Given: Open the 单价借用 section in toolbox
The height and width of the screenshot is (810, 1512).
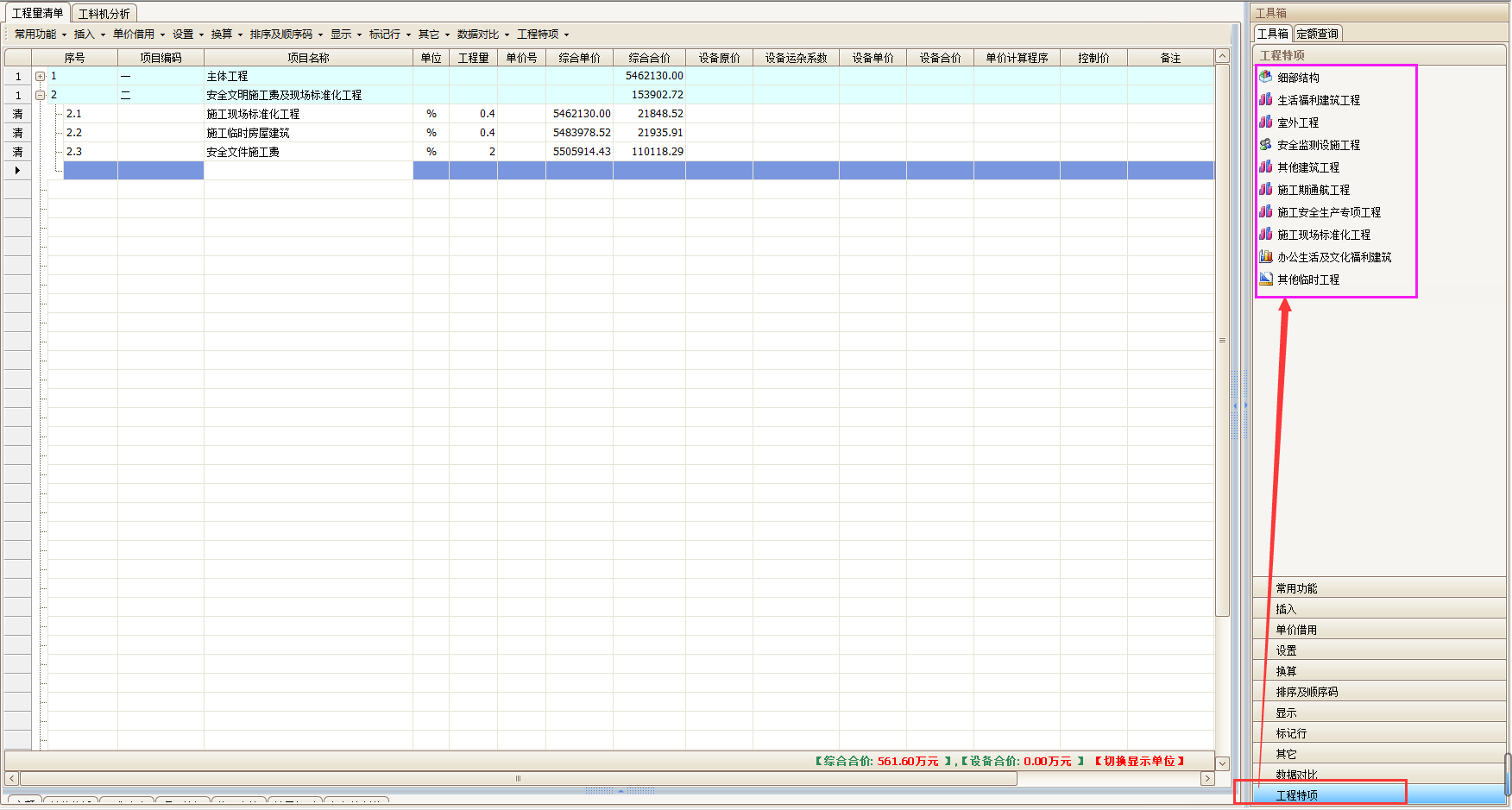Looking at the screenshot, I should coord(1296,630).
